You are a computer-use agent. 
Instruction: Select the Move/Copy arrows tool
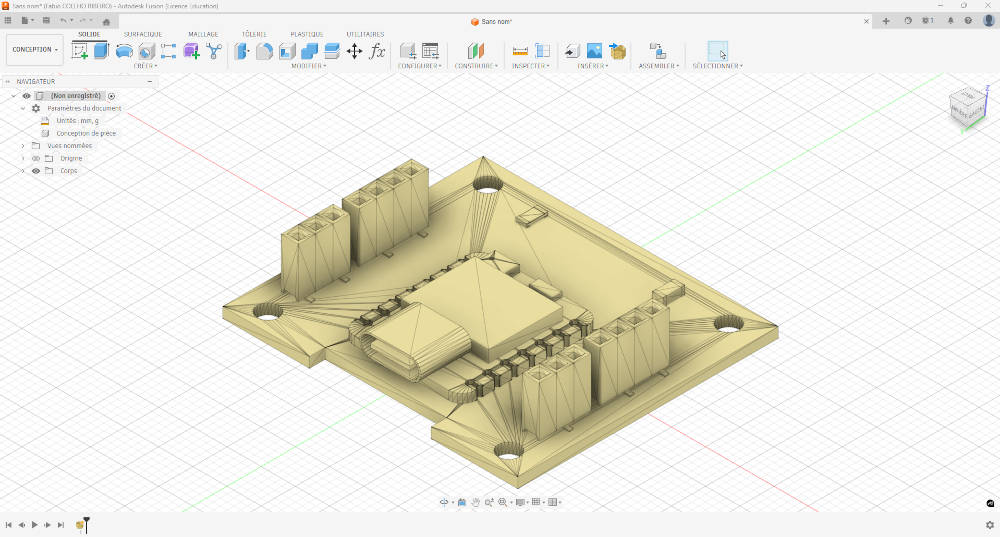[x=354, y=51]
